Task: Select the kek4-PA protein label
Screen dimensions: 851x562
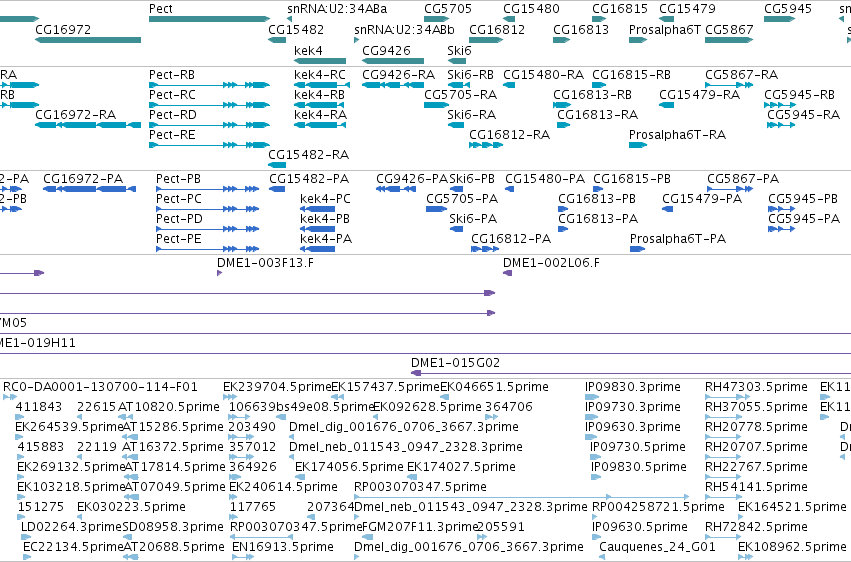Action: point(326,239)
